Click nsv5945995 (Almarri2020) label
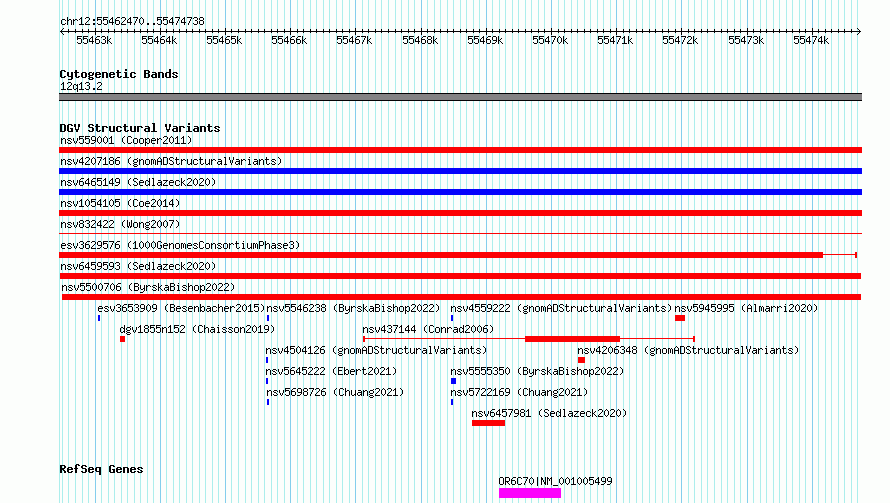 746,308
